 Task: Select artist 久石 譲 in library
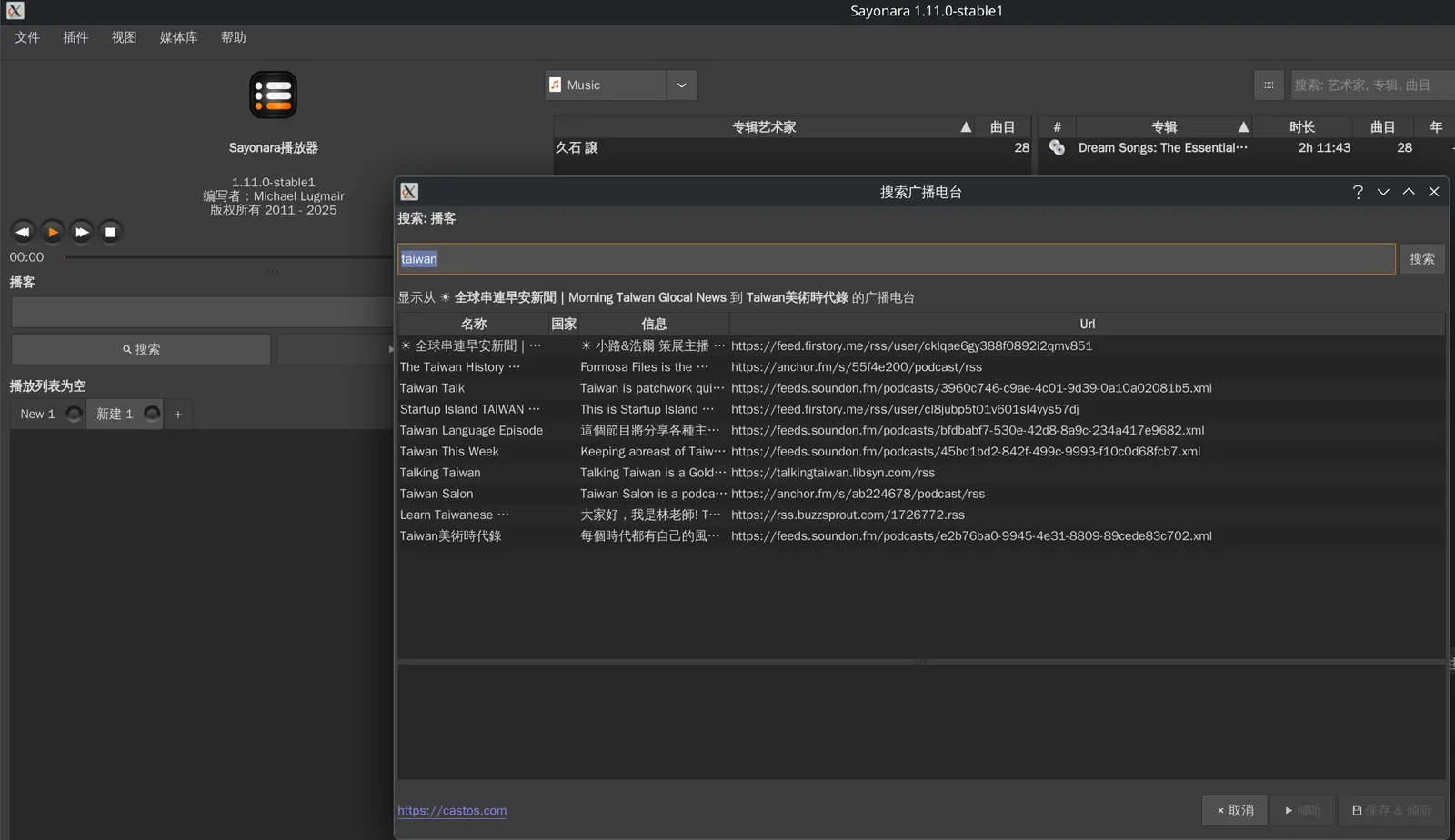[x=792, y=147]
